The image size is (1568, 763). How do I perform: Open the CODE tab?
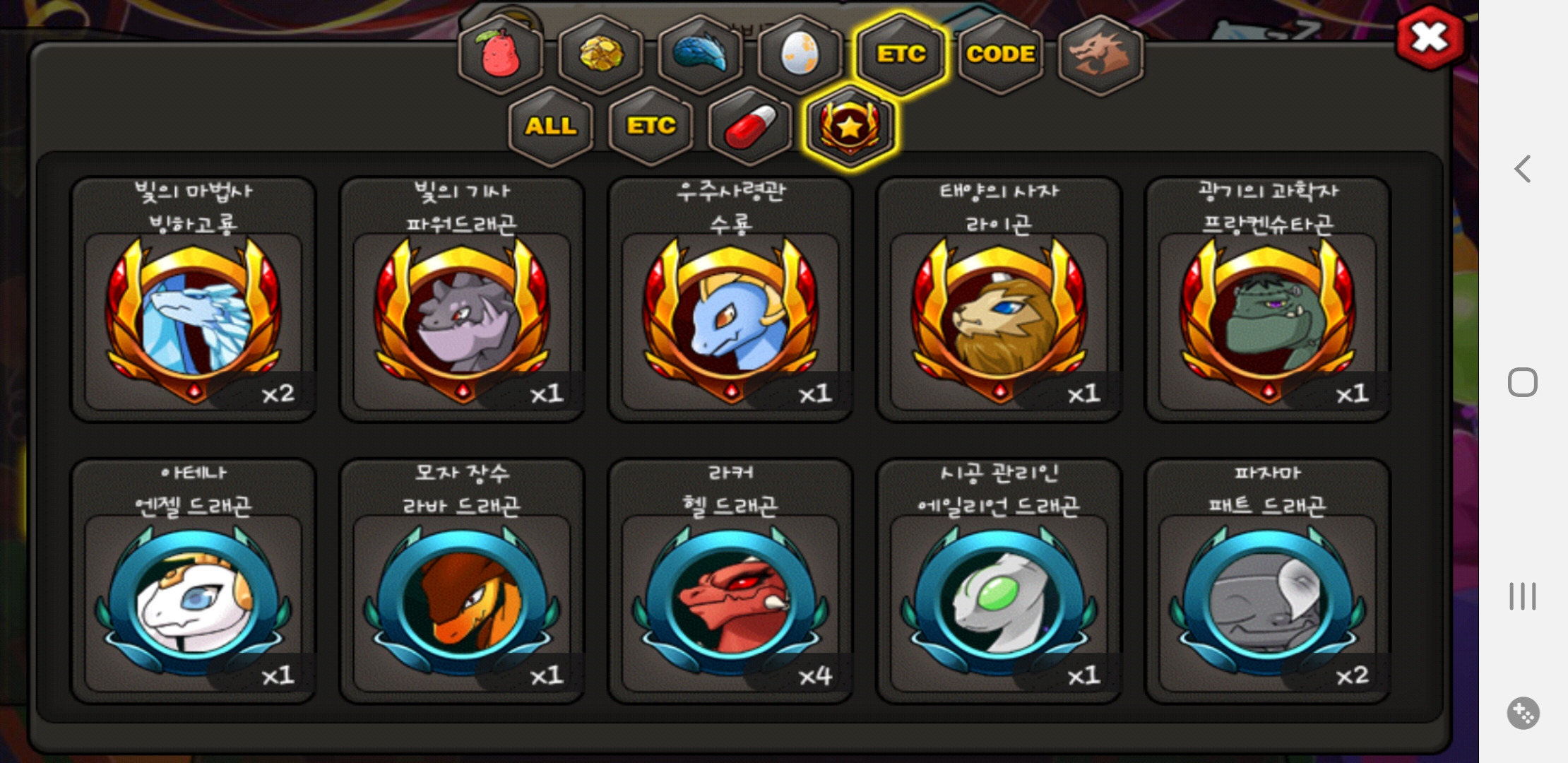(x=1001, y=54)
